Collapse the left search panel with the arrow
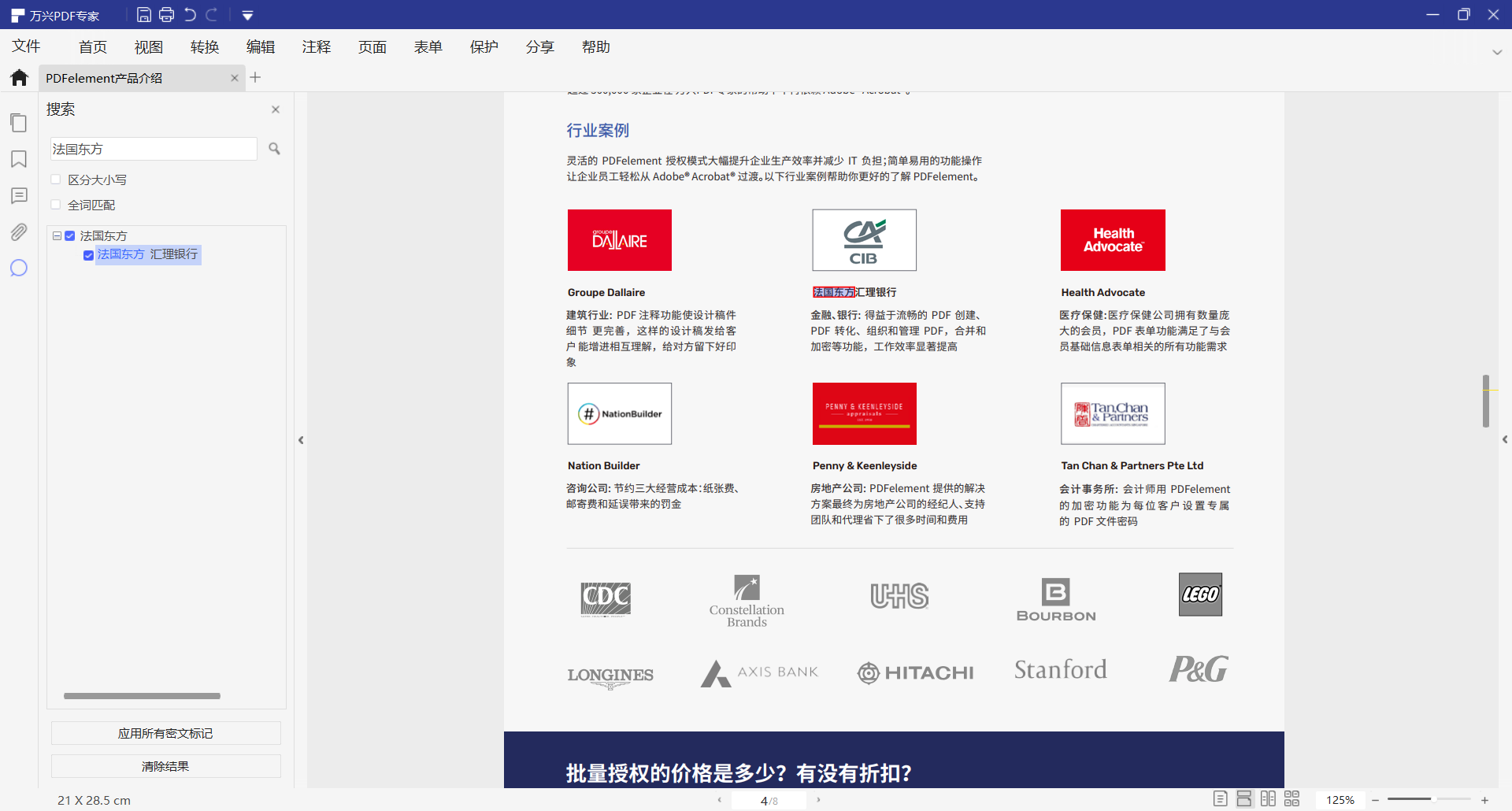This screenshot has height=811, width=1512. tap(301, 440)
